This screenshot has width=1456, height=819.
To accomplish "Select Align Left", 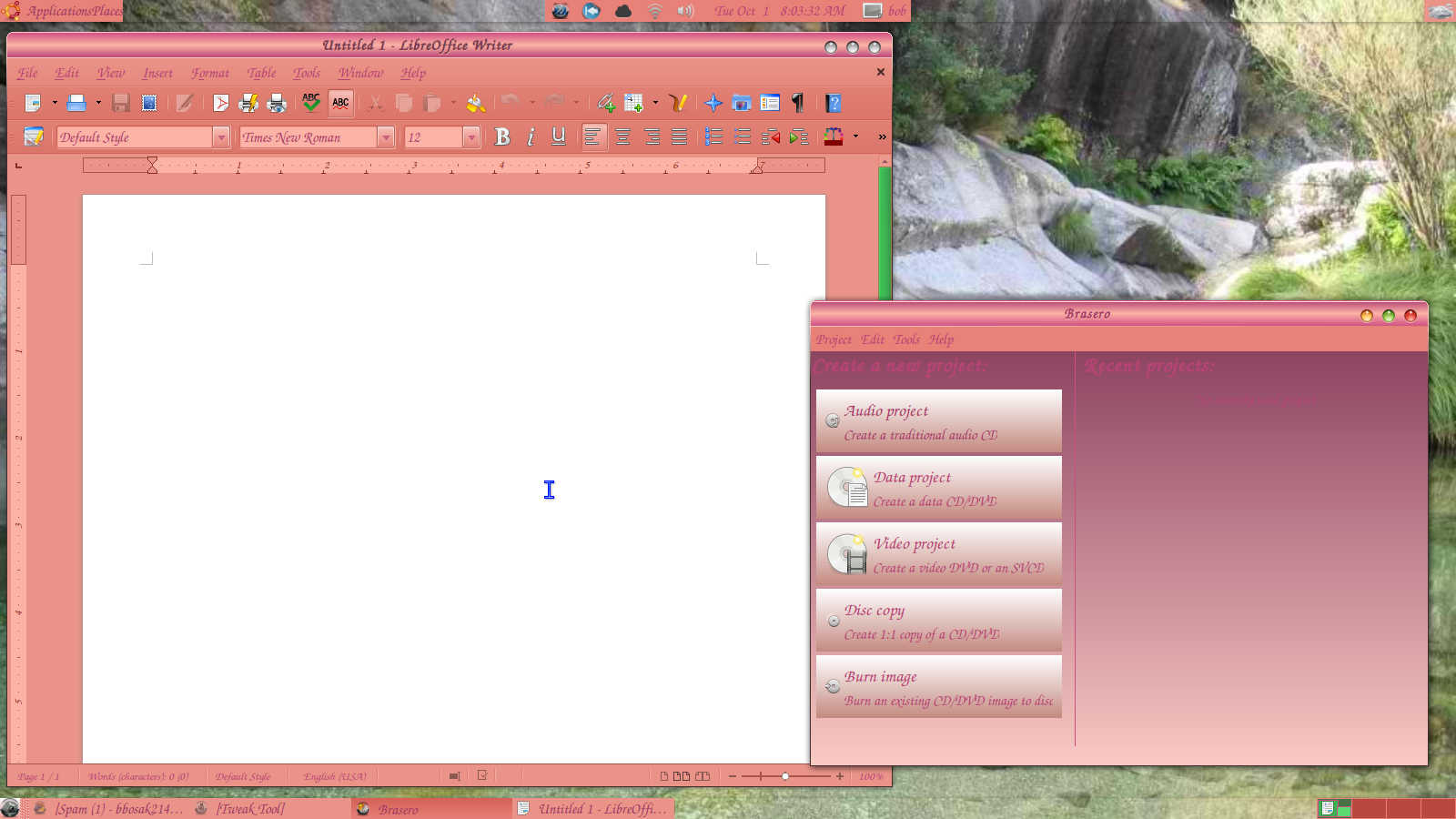I will [x=593, y=136].
